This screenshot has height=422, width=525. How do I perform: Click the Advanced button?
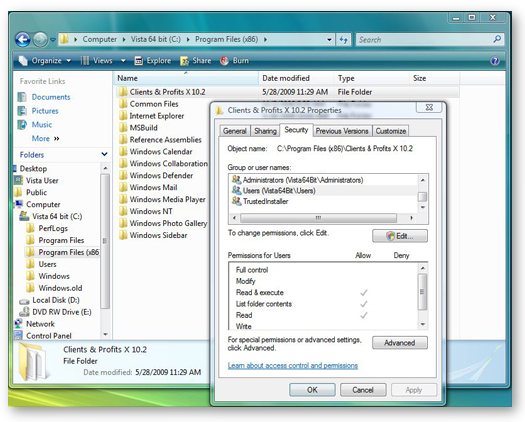click(400, 343)
